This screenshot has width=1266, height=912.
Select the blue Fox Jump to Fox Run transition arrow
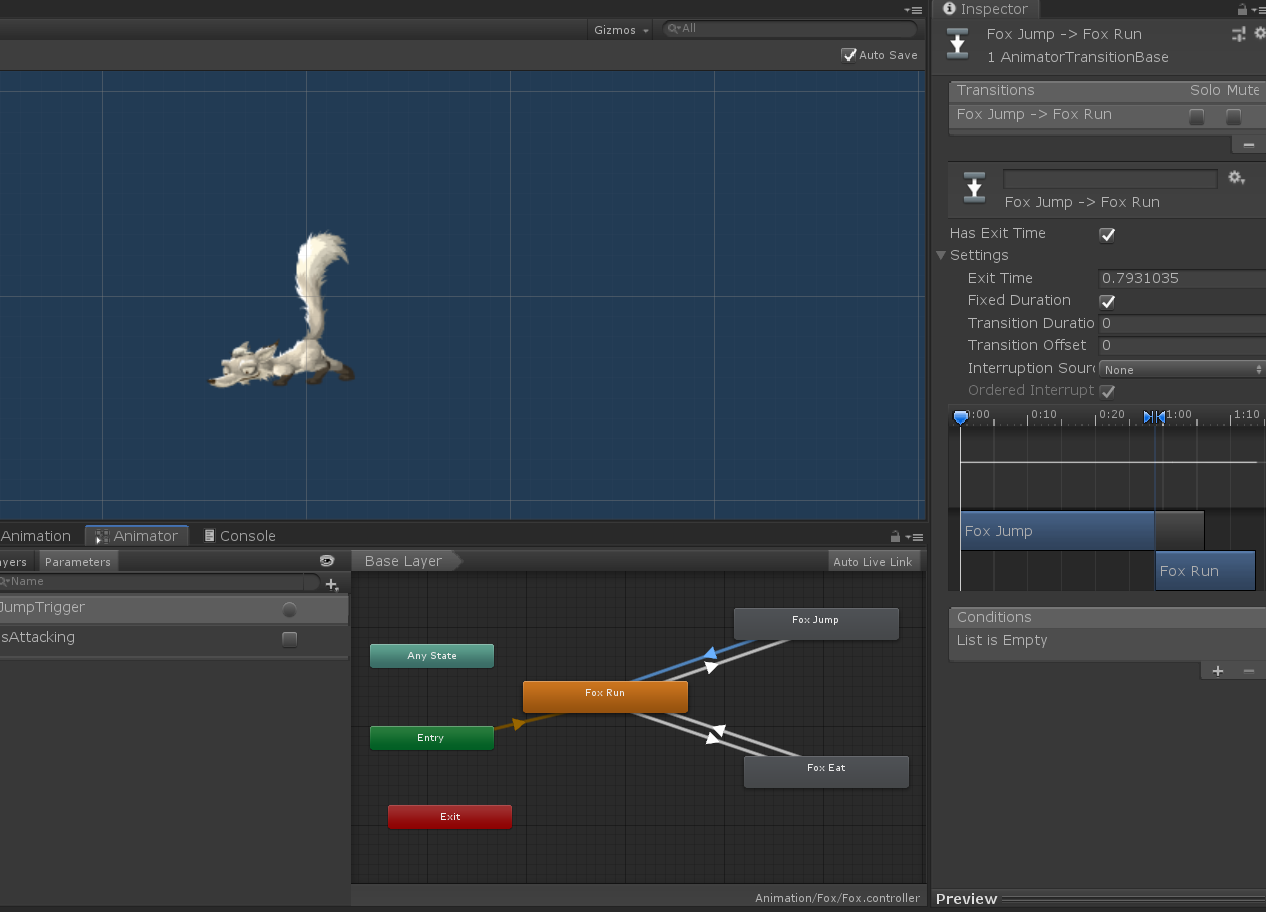pyautogui.click(x=709, y=653)
